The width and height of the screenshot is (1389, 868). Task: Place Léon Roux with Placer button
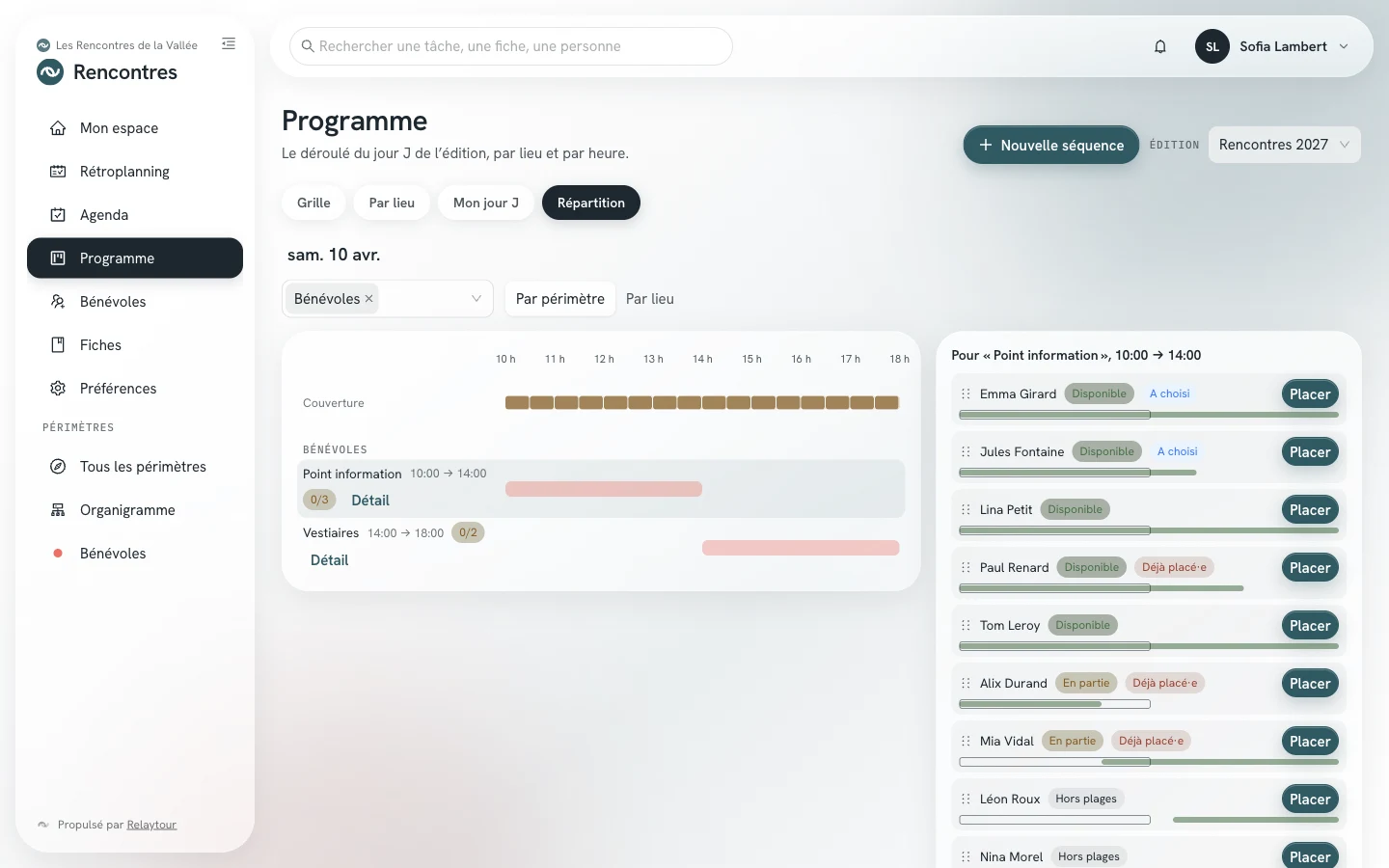pos(1310,799)
